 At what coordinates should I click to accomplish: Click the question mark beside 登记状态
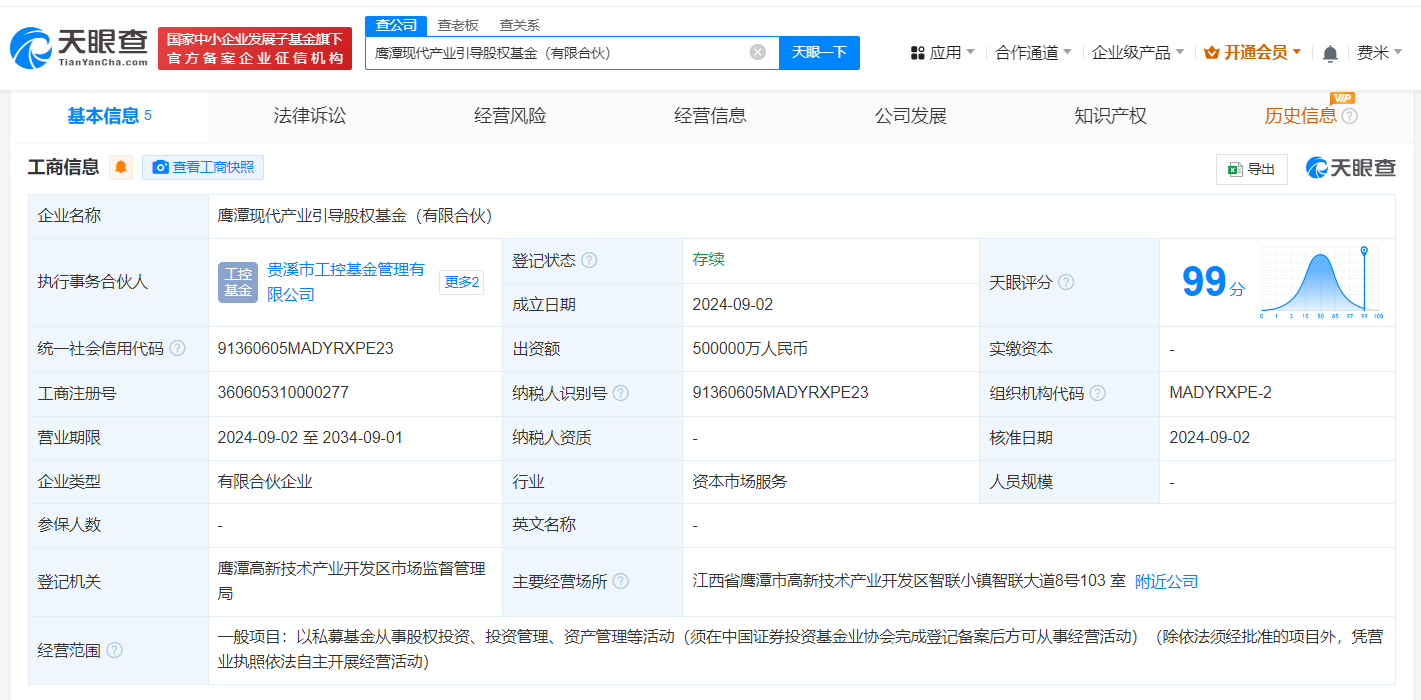coord(590,259)
